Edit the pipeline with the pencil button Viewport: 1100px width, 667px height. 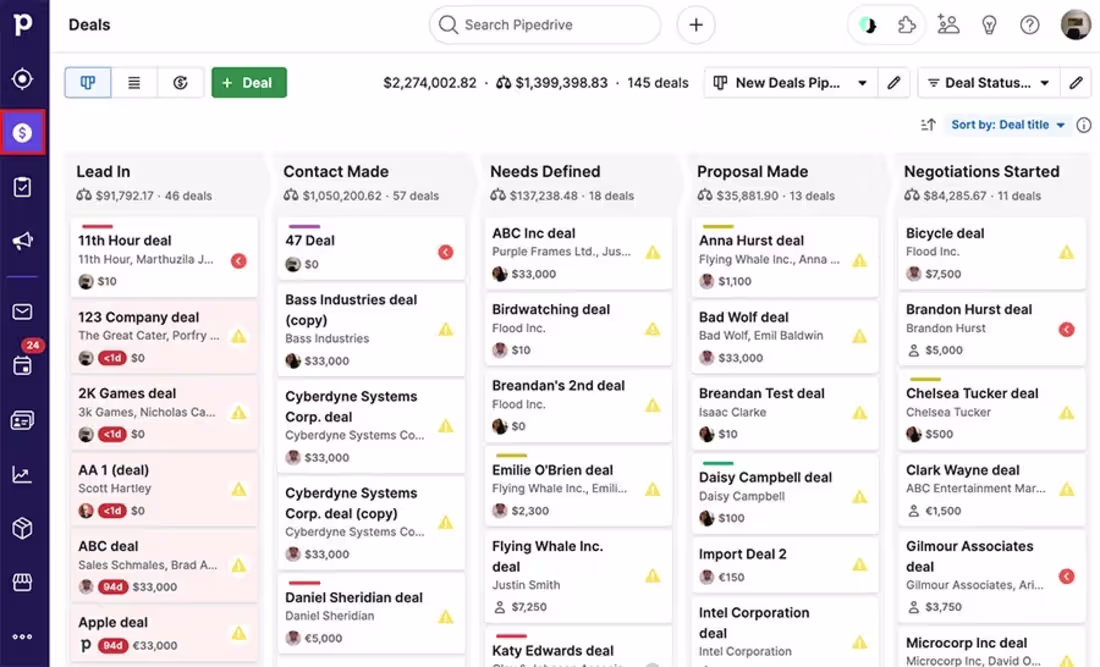point(893,83)
